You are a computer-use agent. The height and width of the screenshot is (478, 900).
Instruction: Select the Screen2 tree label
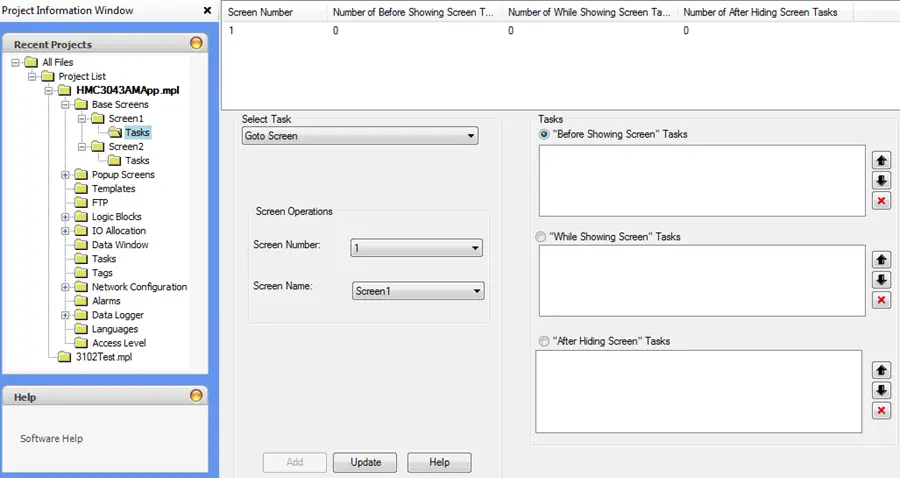(x=126, y=146)
